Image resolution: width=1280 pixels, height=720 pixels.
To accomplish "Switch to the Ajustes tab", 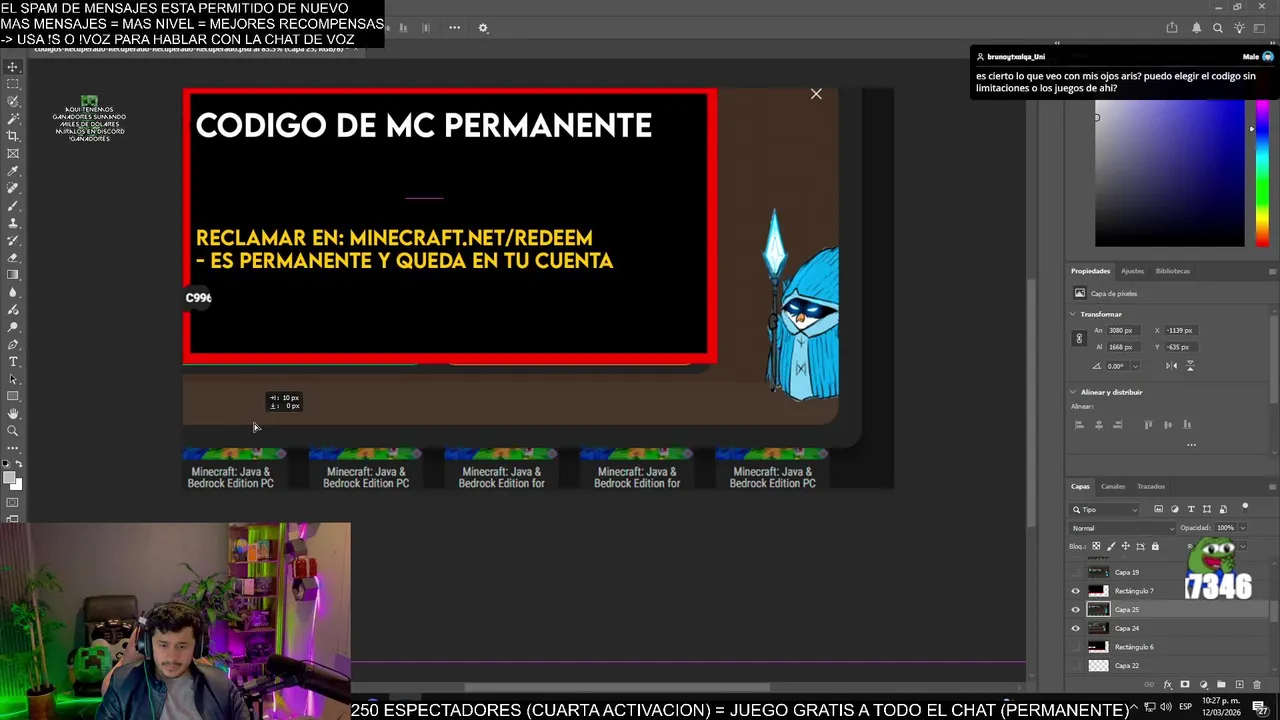I will pyautogui.click(x=1132, y=271).
